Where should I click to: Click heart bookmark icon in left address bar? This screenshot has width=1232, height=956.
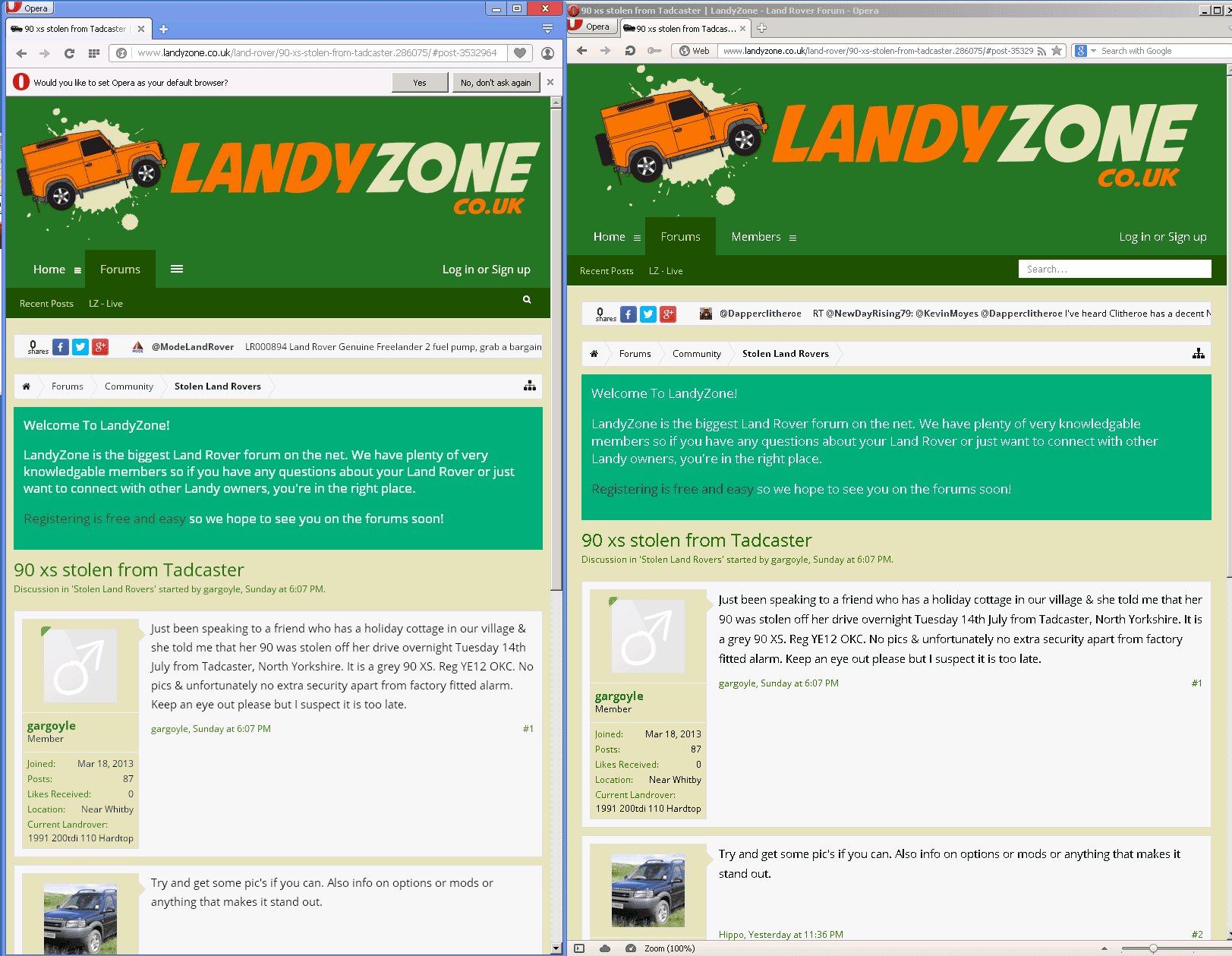click(519, 53)
